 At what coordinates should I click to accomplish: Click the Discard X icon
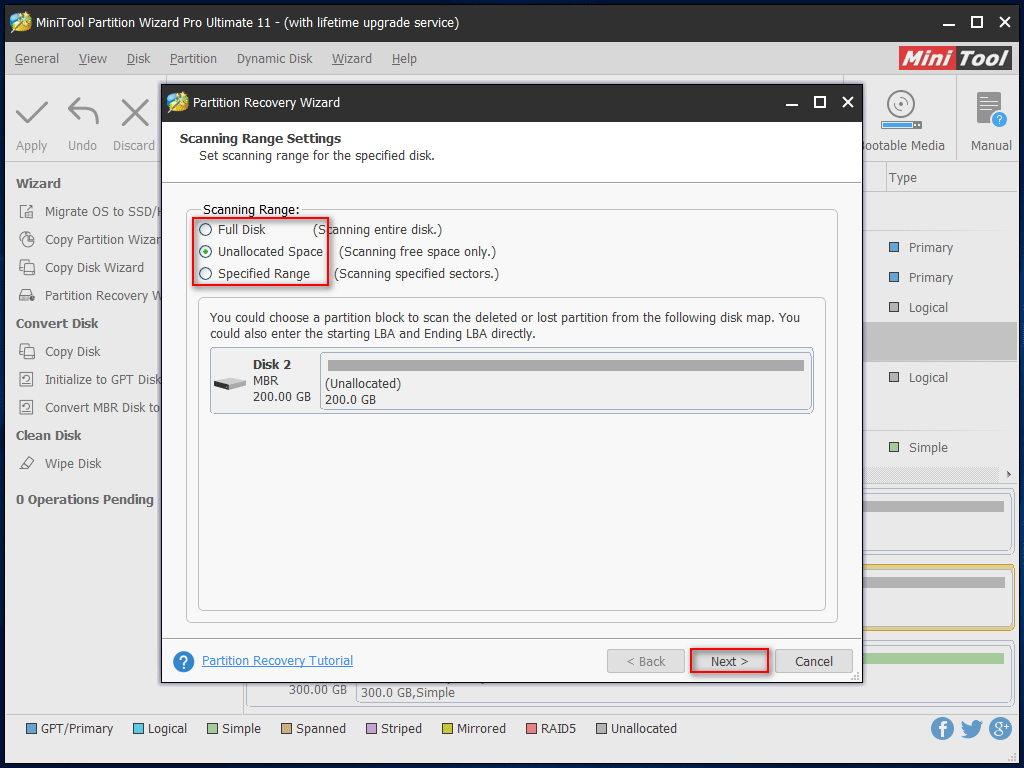[135, 112]
